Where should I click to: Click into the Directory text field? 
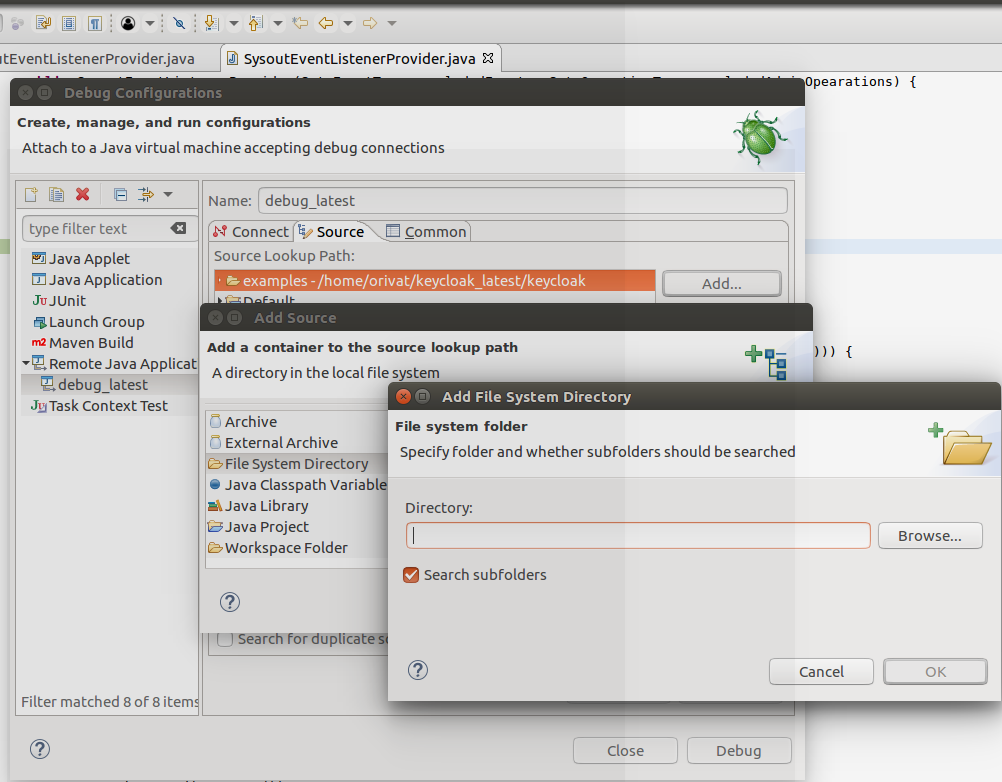[x=637, y=536]
